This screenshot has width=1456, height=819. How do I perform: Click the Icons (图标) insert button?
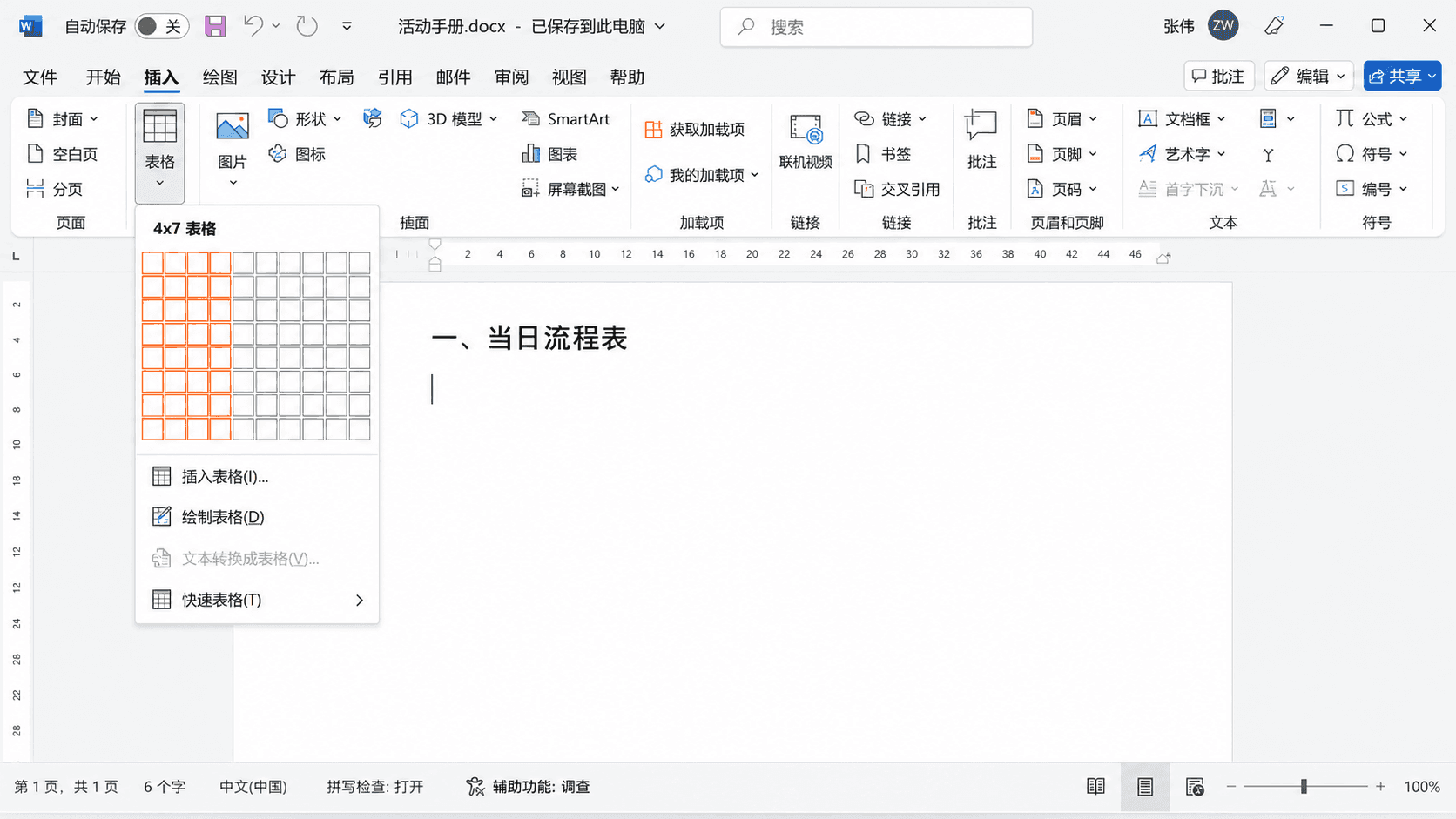pyautogui.click(x=298, y=154)
